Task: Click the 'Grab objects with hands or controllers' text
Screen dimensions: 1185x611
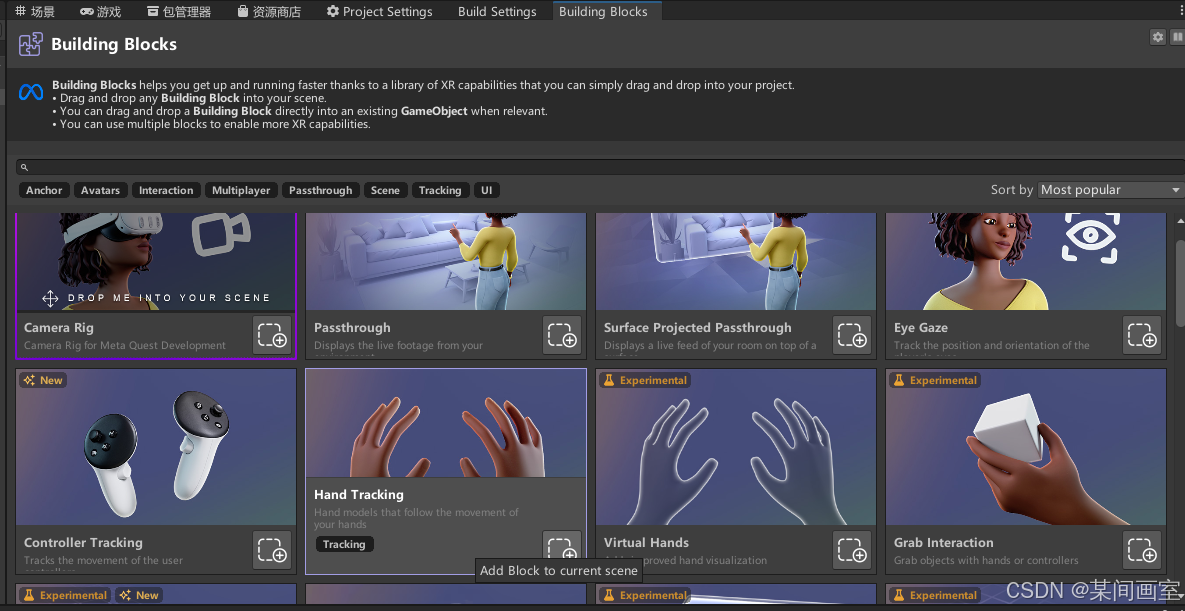Action: (x=986, y=560)
